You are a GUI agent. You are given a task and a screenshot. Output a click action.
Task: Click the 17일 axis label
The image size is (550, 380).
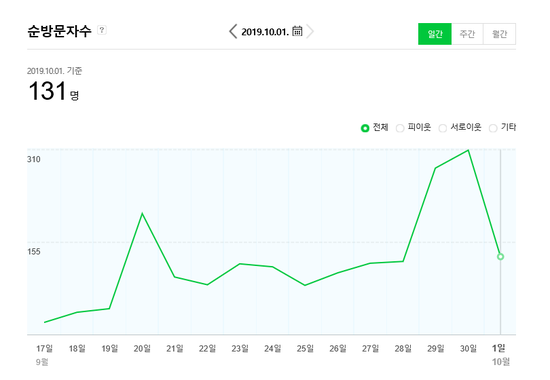(x=45, y=348)
